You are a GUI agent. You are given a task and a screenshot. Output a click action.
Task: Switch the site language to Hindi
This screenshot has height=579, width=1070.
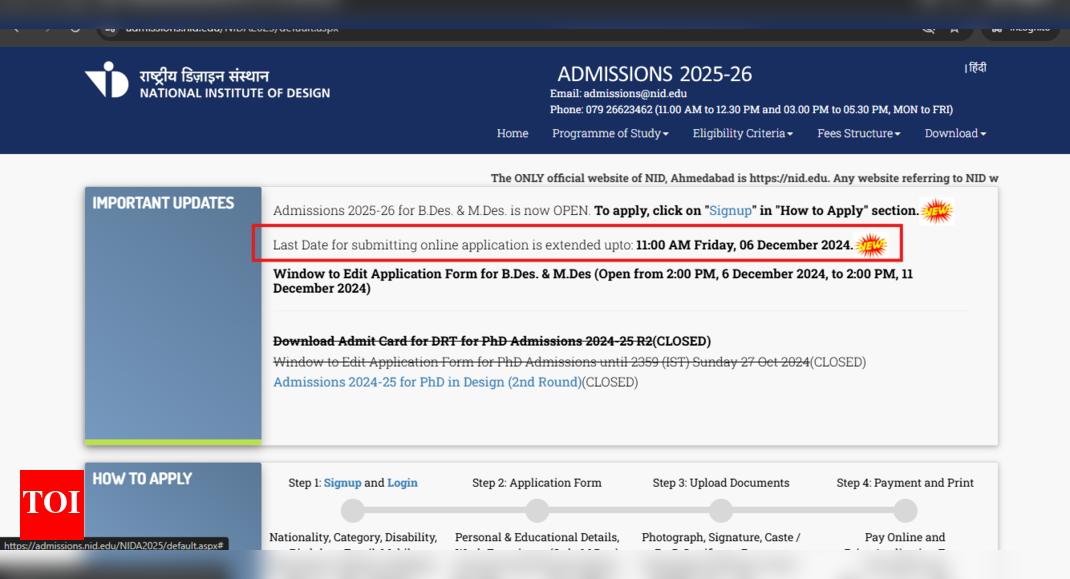point(977,67)
